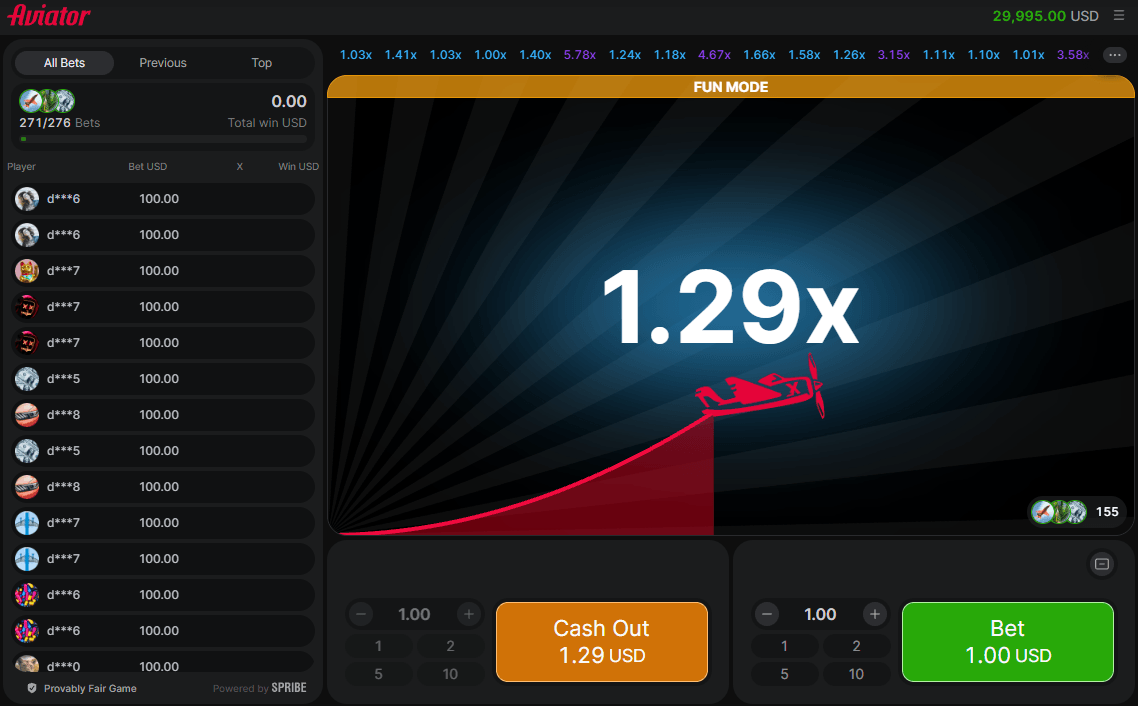Decrease the bet amount in the Bet panel
The height and width of the screenshot is (706, 1138).
(766, 615)
